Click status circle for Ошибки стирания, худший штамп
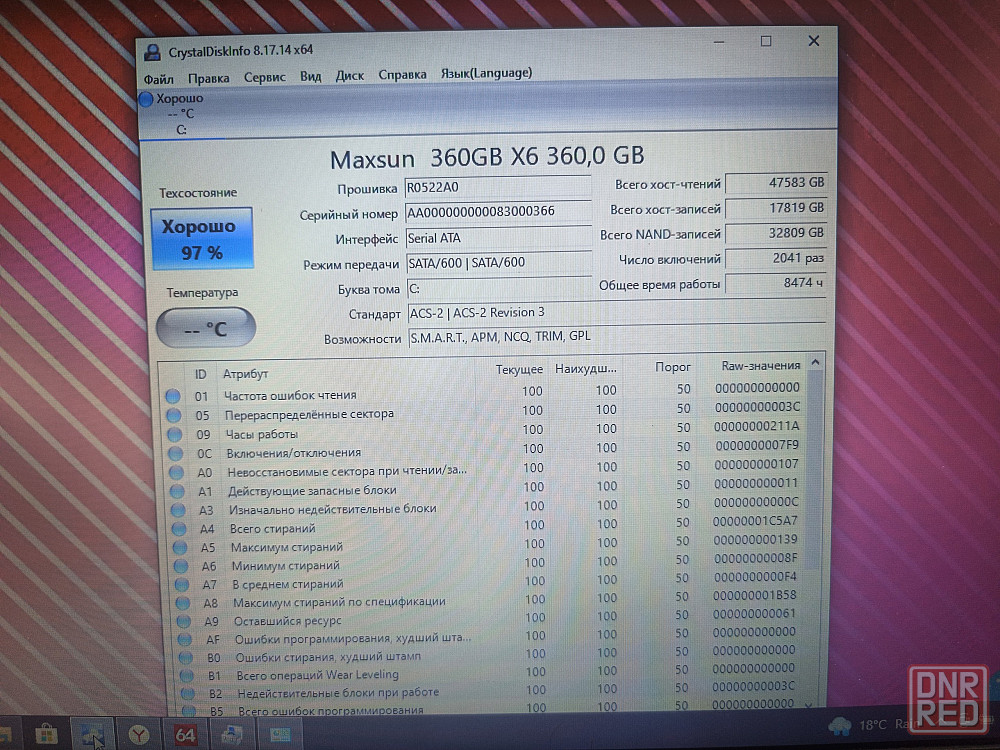Image resolution: width=1000 pixels, height=750 pixels. pyautogui.click(x=186, y=657)
